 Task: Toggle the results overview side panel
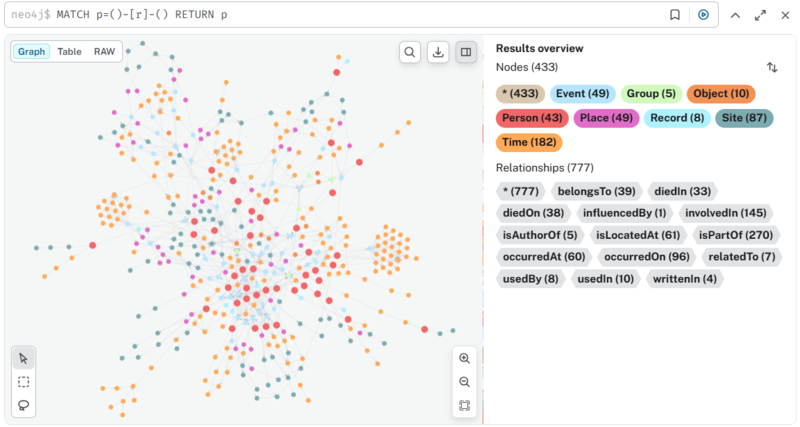466,52
